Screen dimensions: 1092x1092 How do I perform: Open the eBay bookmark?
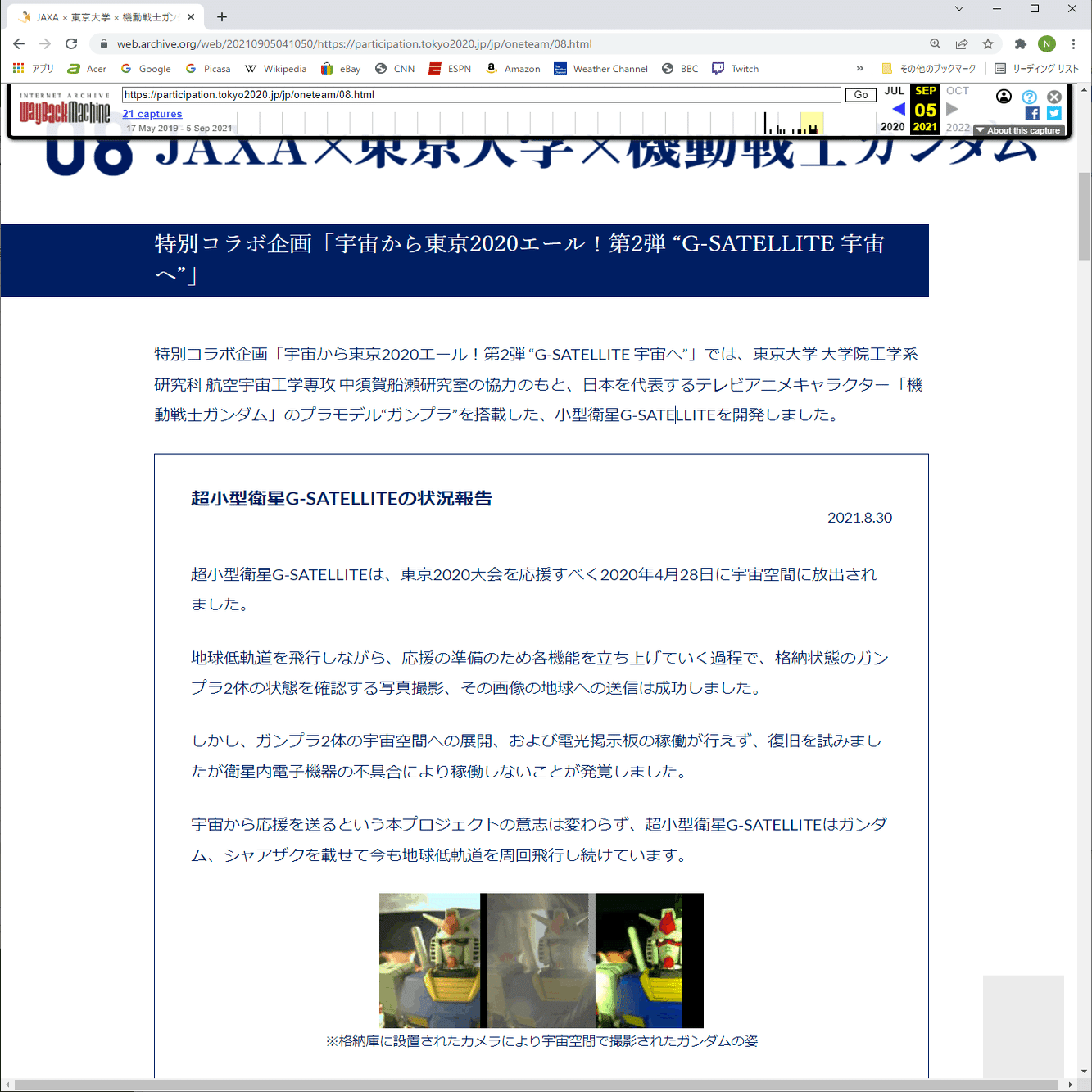[x=341, y=69]
